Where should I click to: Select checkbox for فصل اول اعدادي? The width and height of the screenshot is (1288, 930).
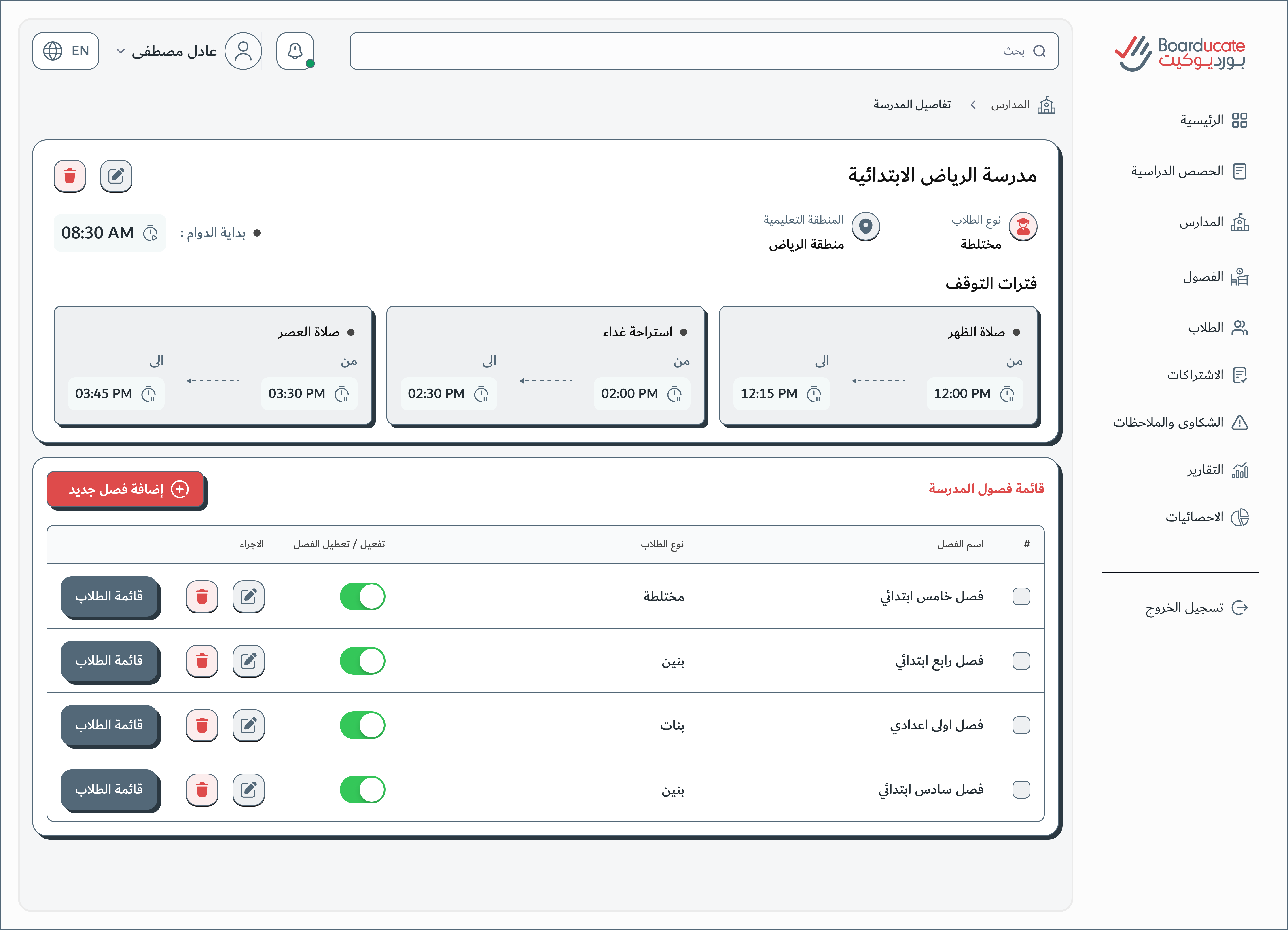(x=1021, y=725)
